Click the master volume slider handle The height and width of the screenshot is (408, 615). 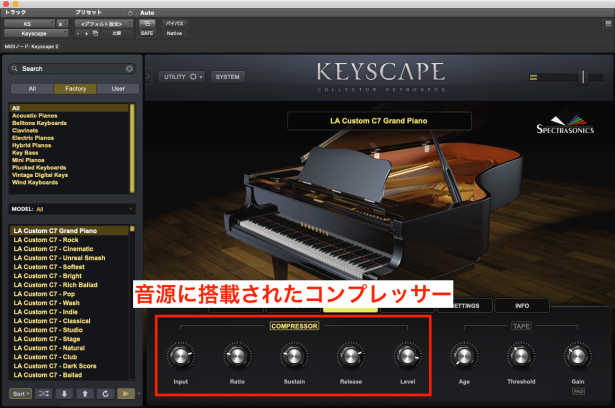click(583, 77)
